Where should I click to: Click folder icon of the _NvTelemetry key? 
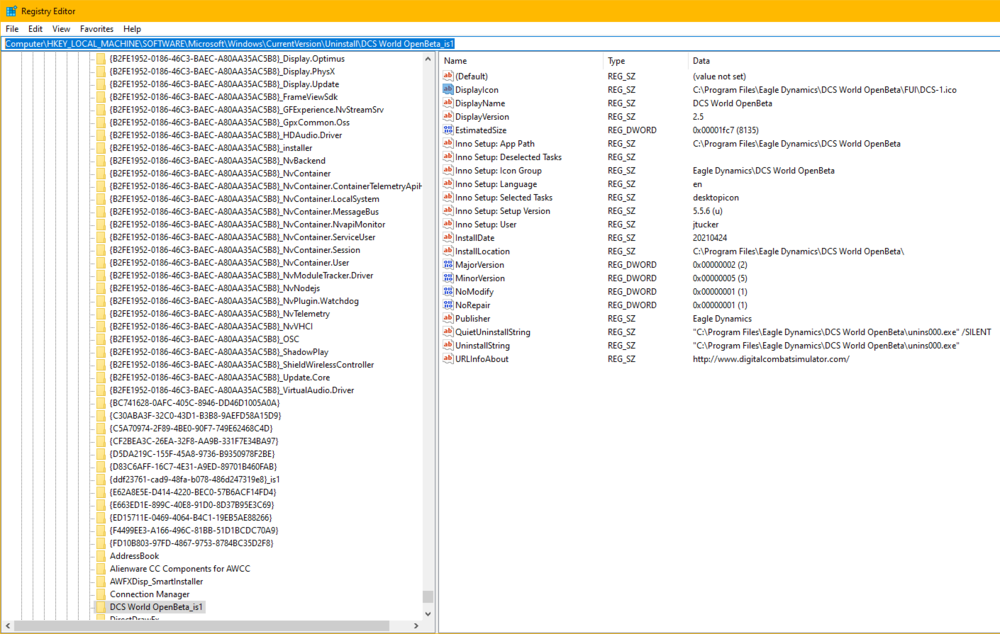101,313
